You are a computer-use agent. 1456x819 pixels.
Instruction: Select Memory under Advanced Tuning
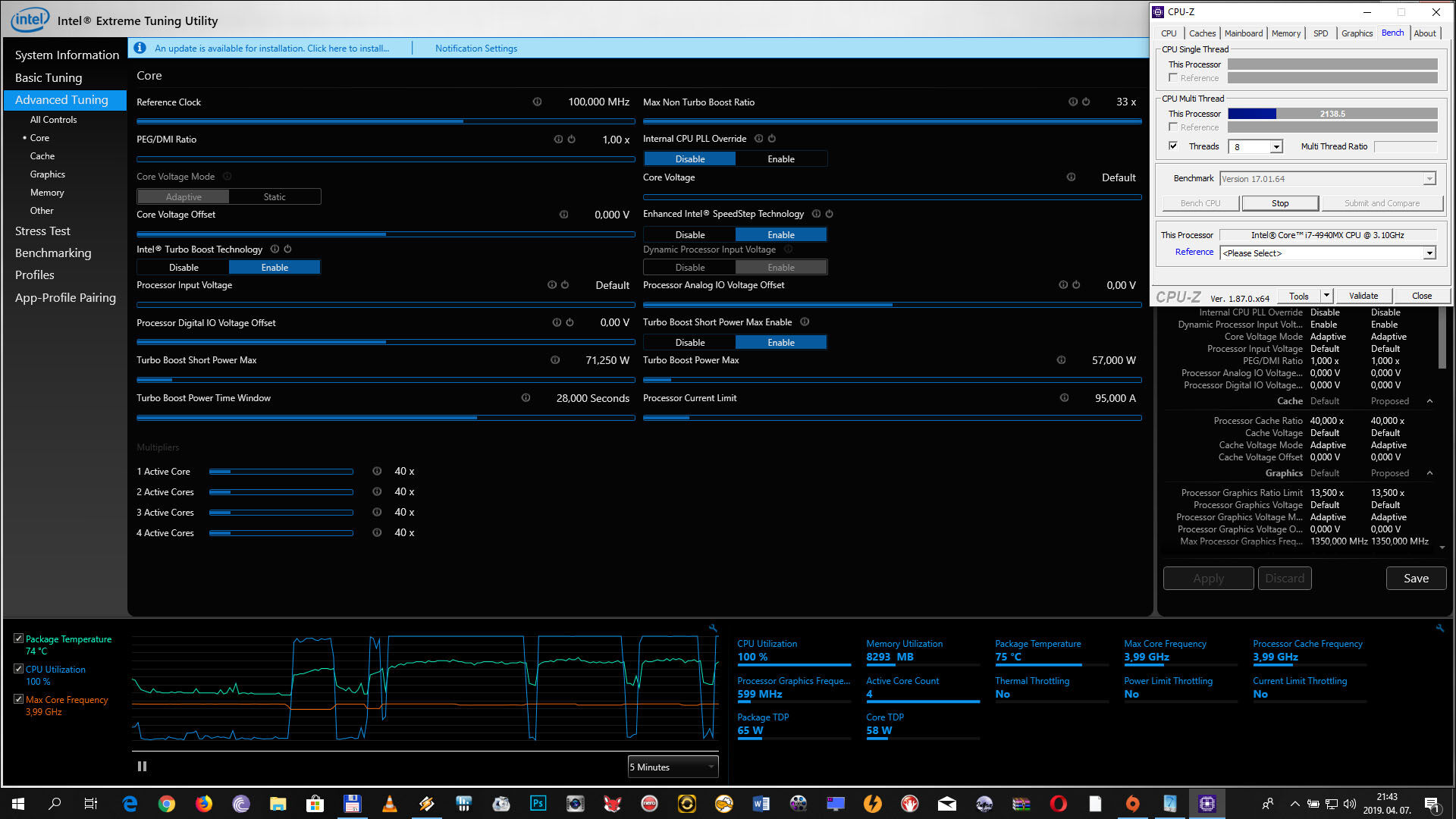click(x=47, y=193)
